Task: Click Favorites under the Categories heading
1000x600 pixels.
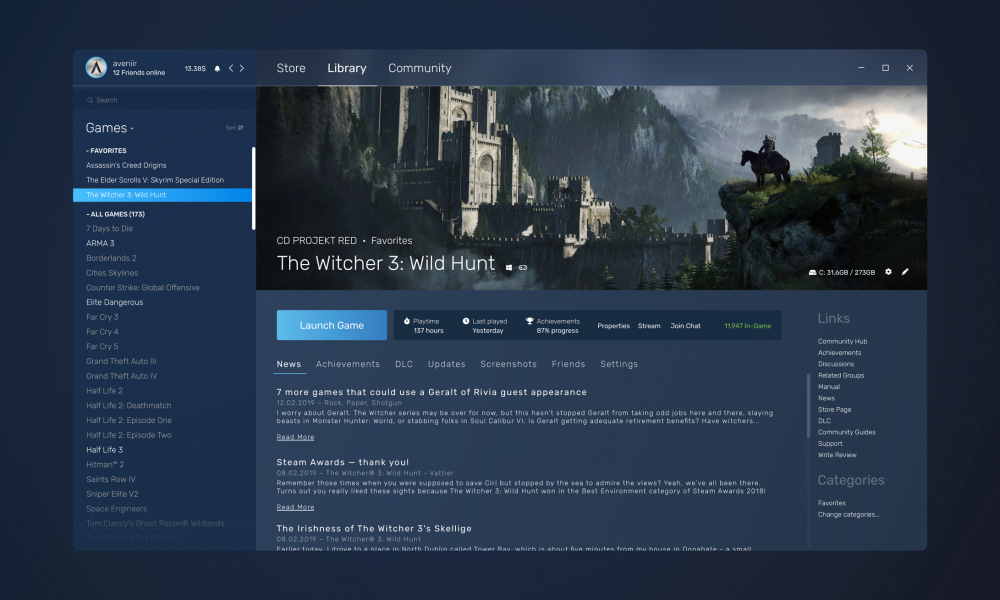Action: tap(832, 503)
